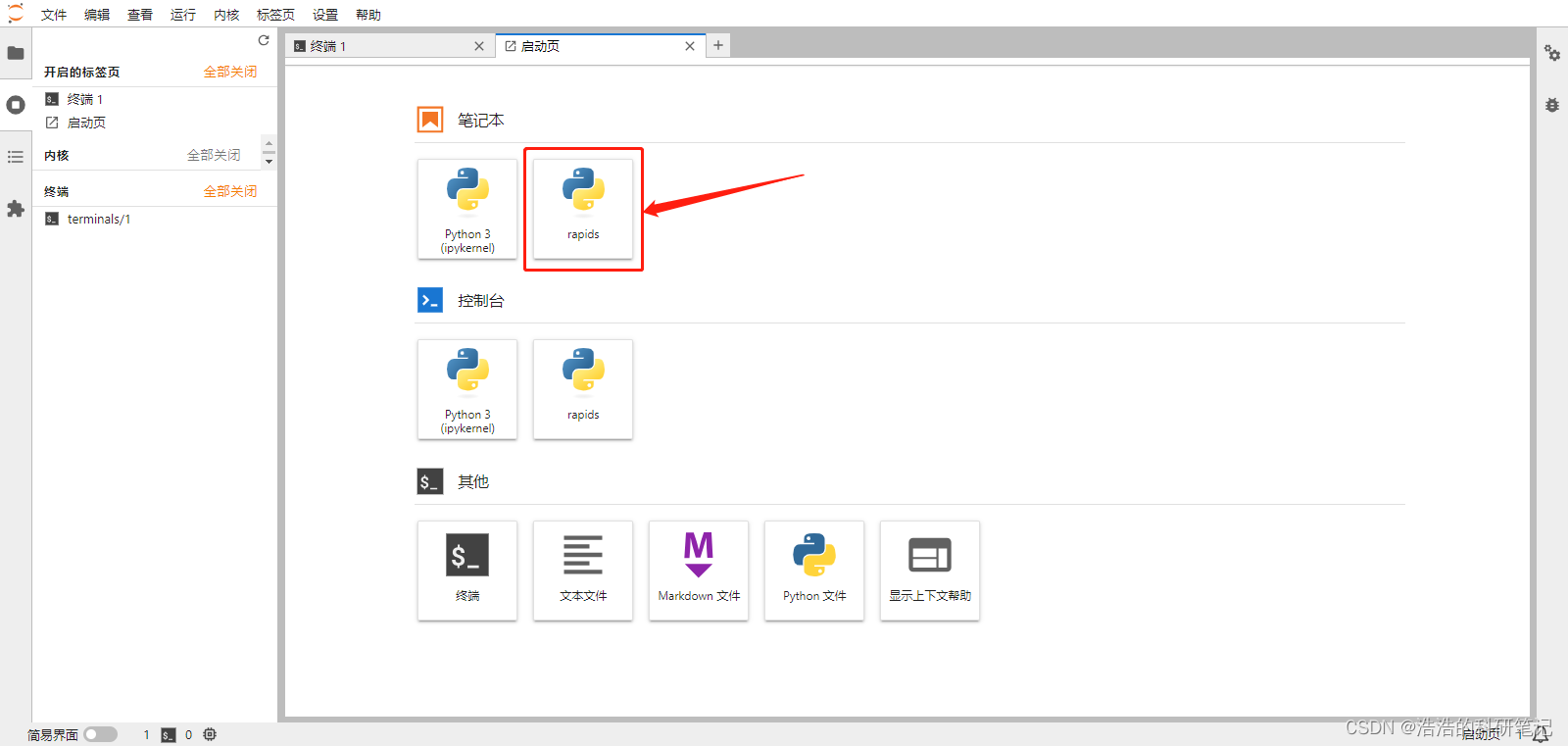The height and width of the screenshot is (746, 1568).
Task: Launch a Python 3 (ipykernel) console
Action: pos(467,389)
